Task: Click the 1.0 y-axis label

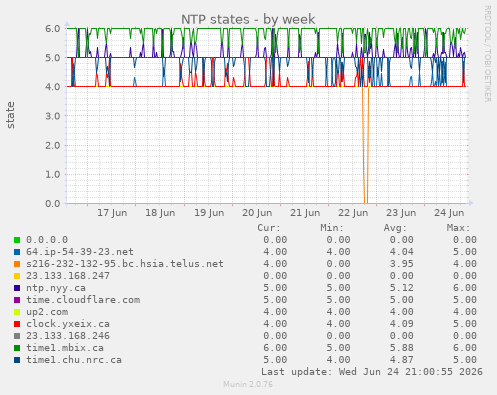Action: [x=53, y=174]
